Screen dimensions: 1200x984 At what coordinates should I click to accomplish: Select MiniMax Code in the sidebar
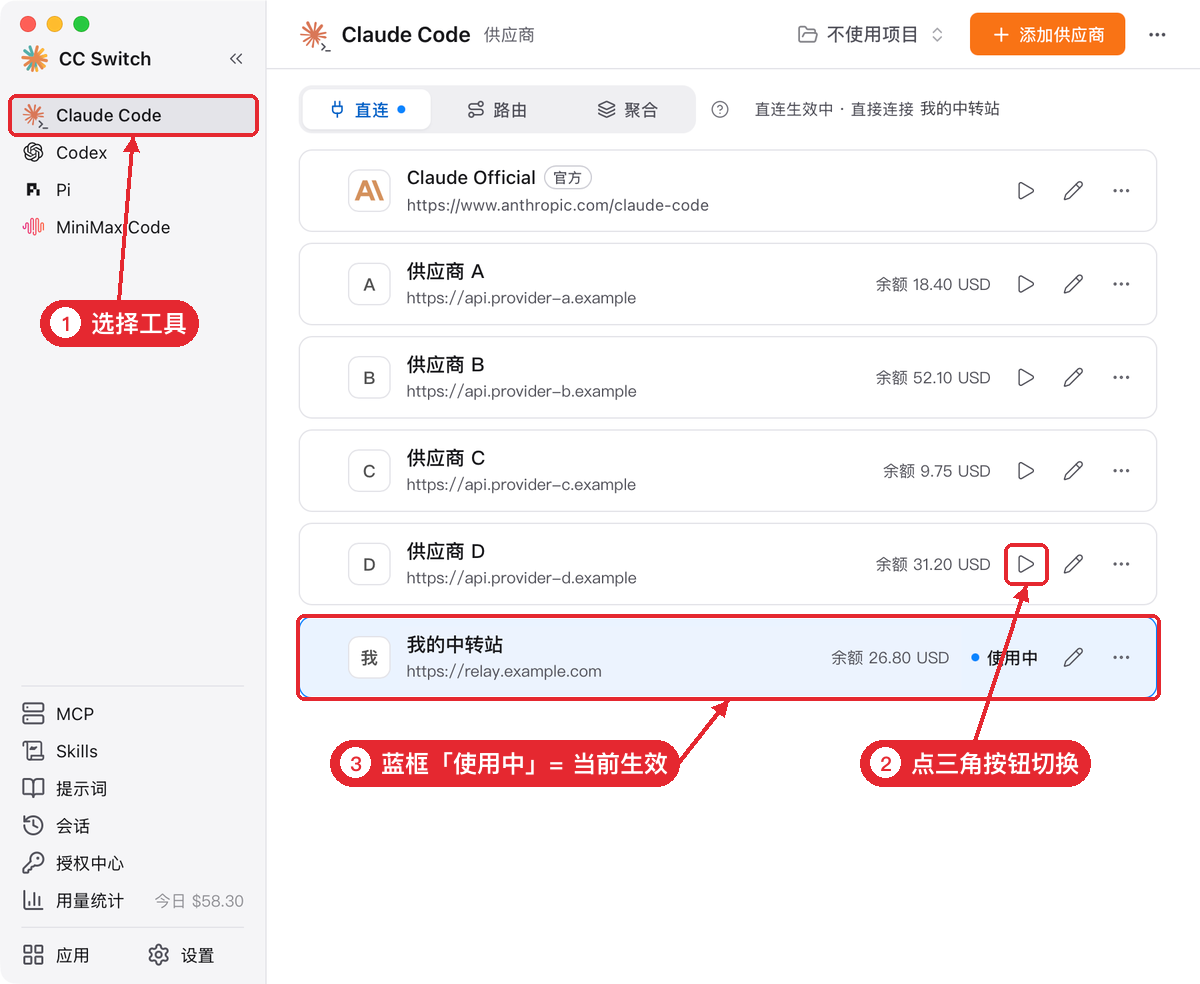coord(134,227)
